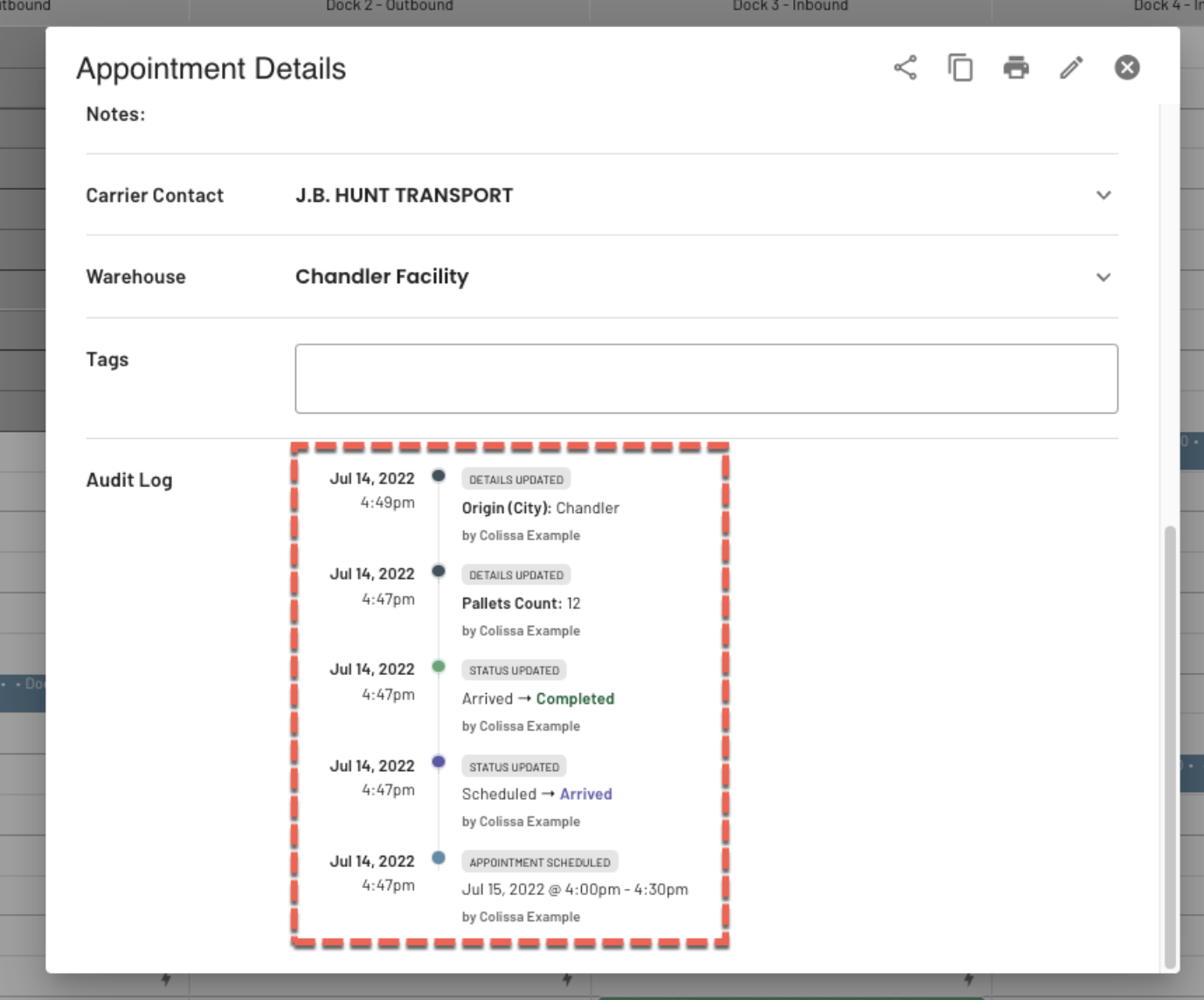Click the Warehouse label

pyautogui.click(x=135, y=277)
